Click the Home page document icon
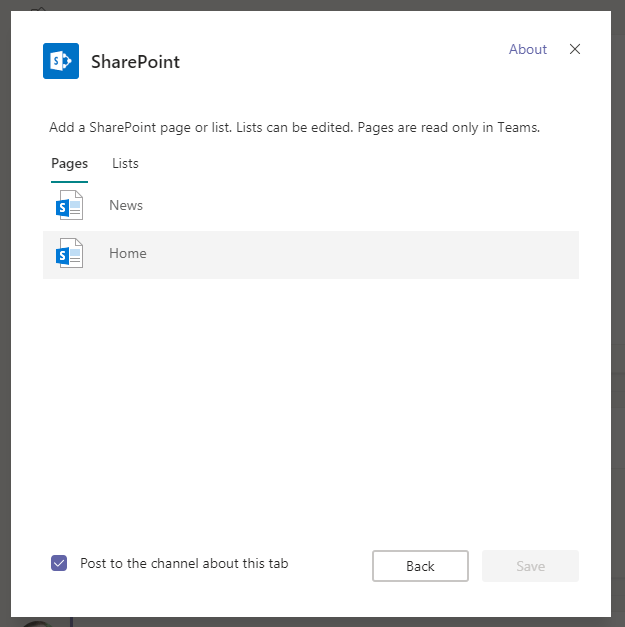 (x=70, y=254)
